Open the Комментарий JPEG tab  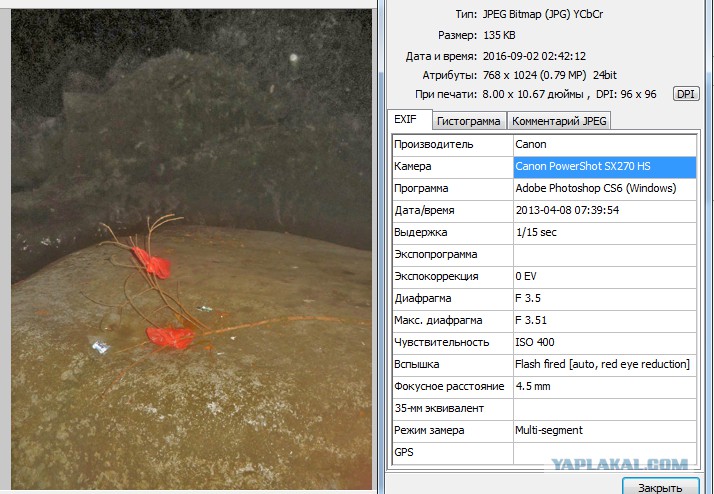point(558,121)
